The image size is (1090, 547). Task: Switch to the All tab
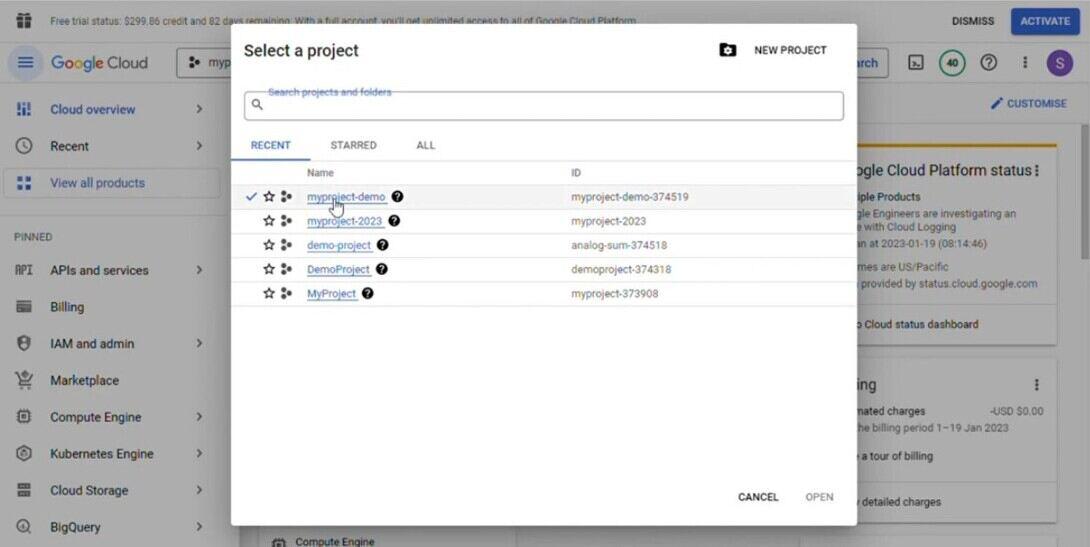[425, 145]
